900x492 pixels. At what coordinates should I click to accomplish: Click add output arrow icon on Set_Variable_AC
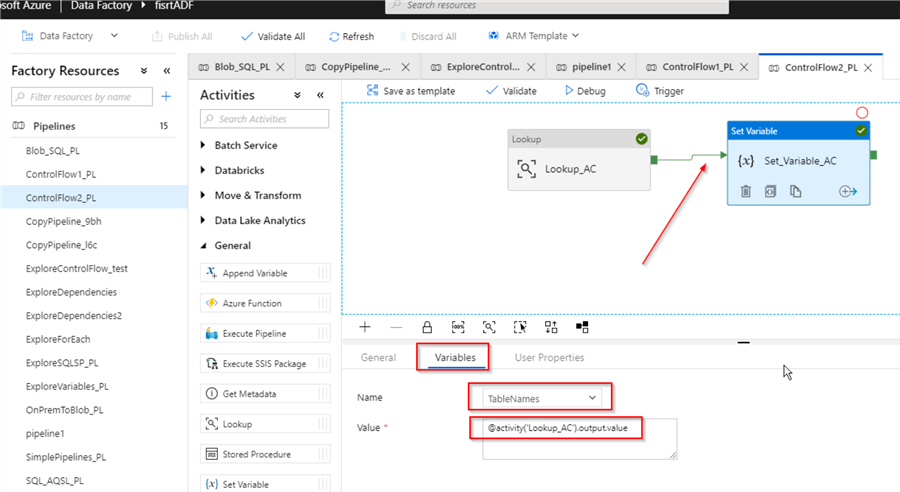pyautogui.click(x=848, y=191)
